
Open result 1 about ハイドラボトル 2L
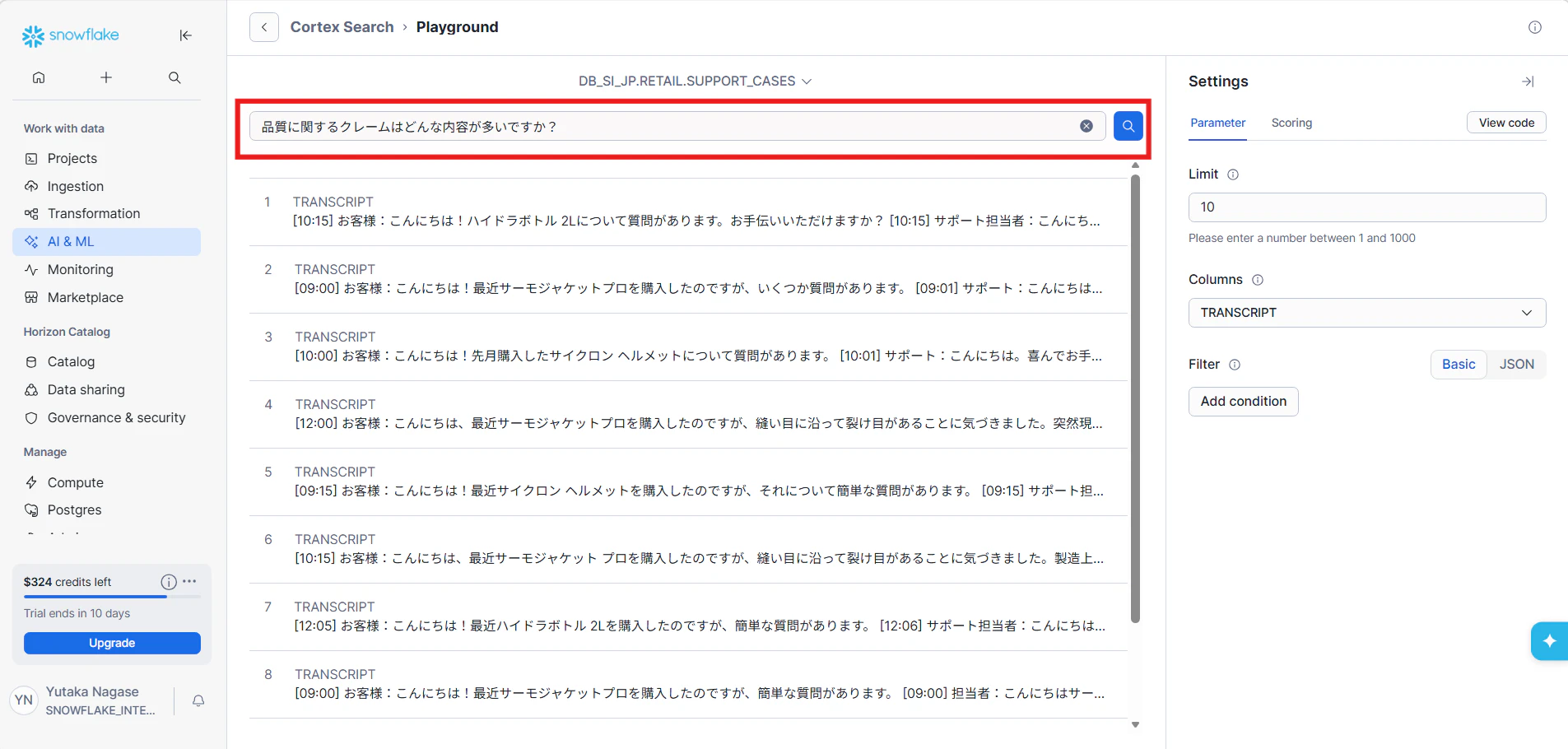pos(688,212)
